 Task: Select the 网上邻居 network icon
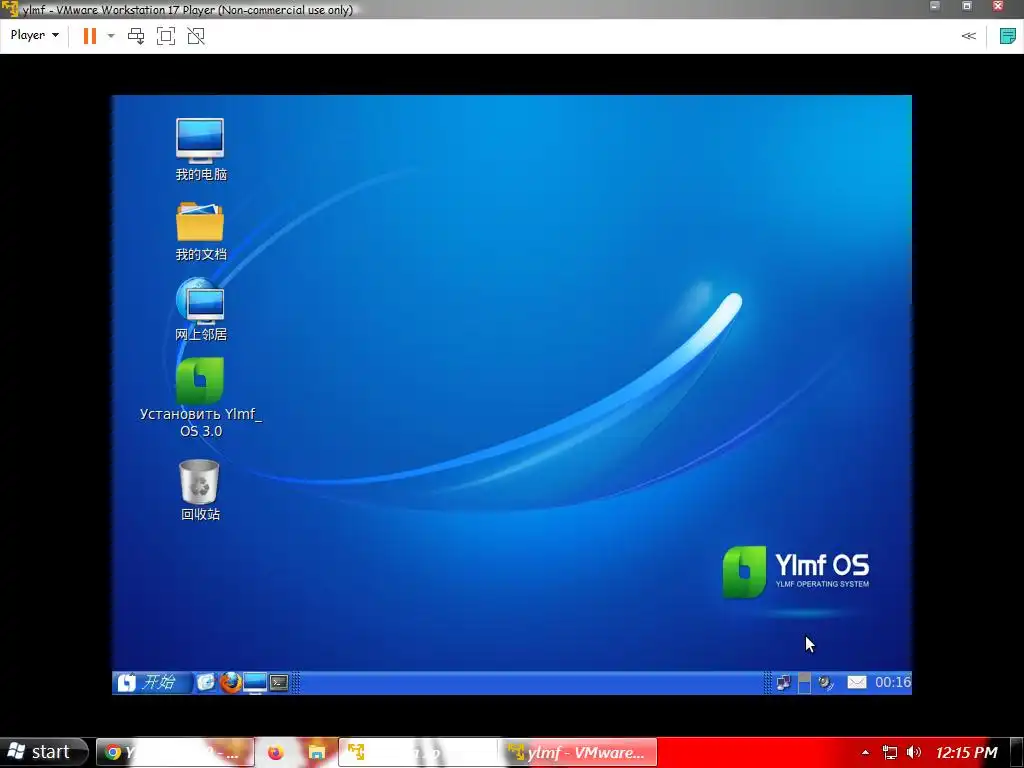tap(200, 310)
